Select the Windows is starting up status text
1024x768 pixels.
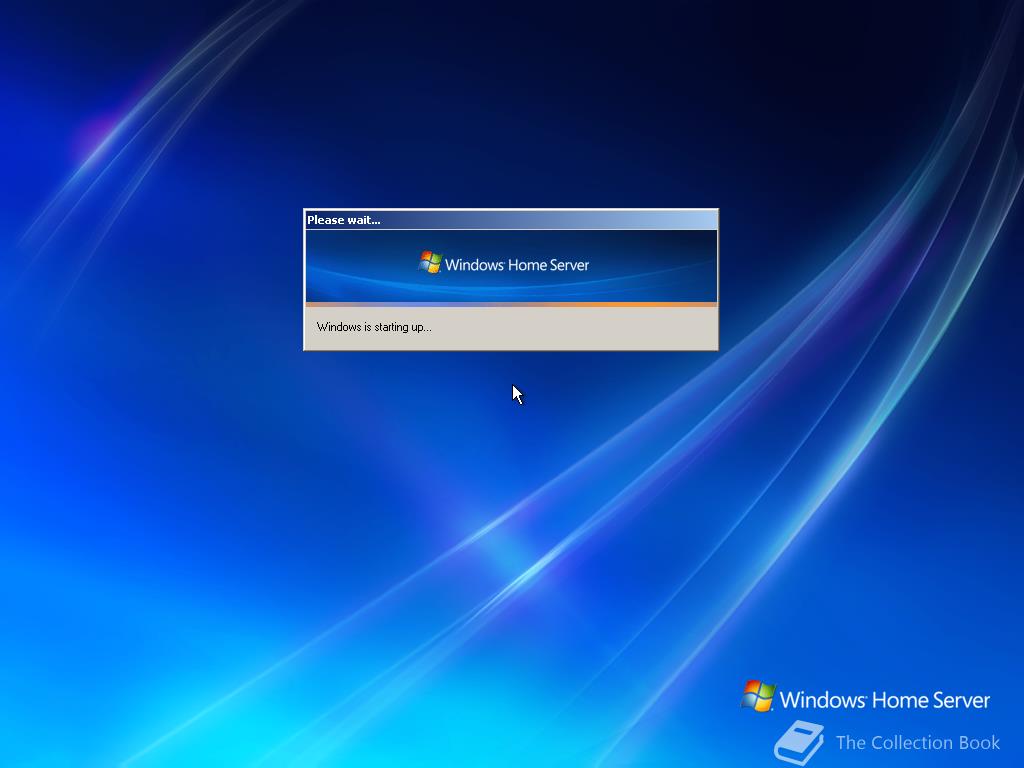[x=373, y=326]
